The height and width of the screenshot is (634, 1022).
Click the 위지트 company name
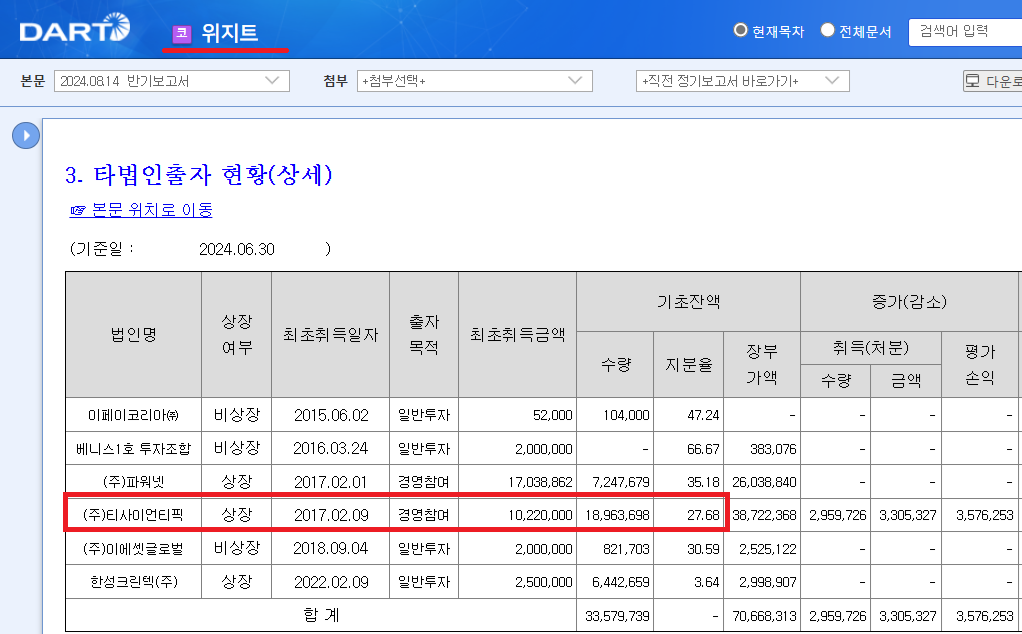(x=229, y=33)
